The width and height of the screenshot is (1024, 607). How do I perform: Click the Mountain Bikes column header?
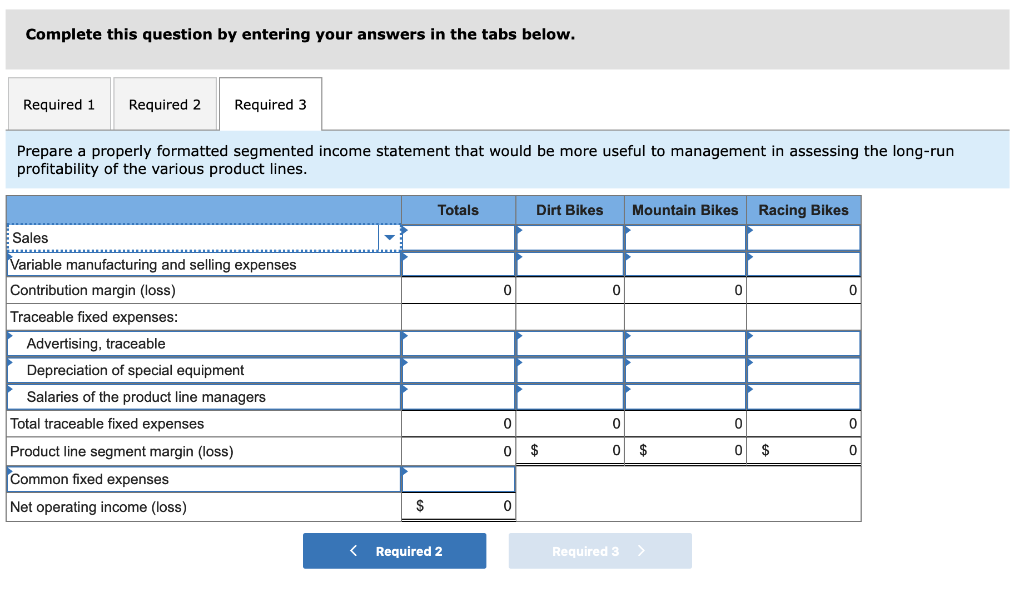[x=685, y=210]
